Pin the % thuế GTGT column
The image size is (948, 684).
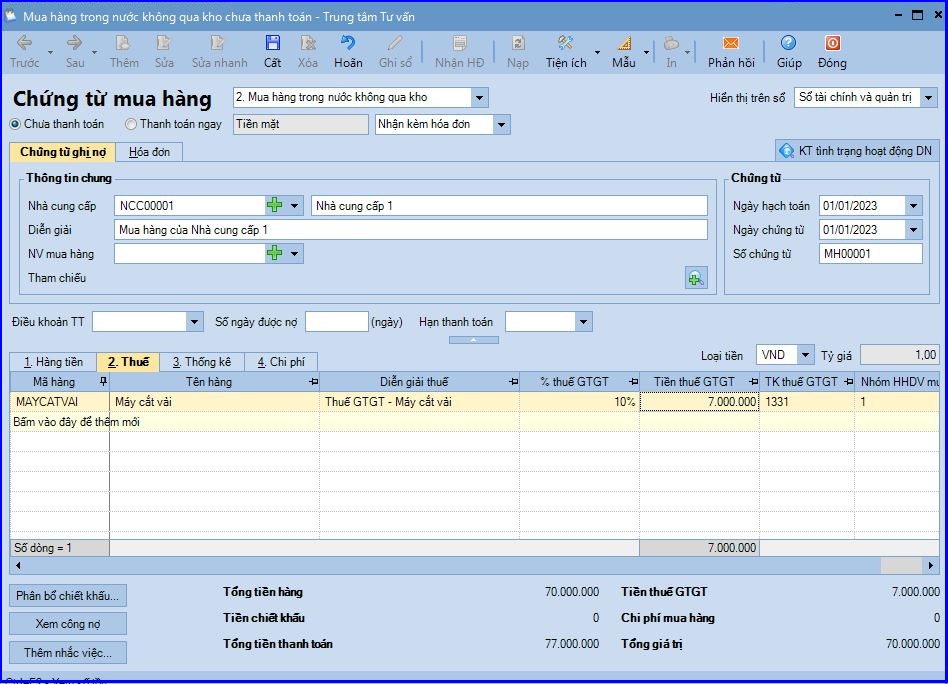633,382
